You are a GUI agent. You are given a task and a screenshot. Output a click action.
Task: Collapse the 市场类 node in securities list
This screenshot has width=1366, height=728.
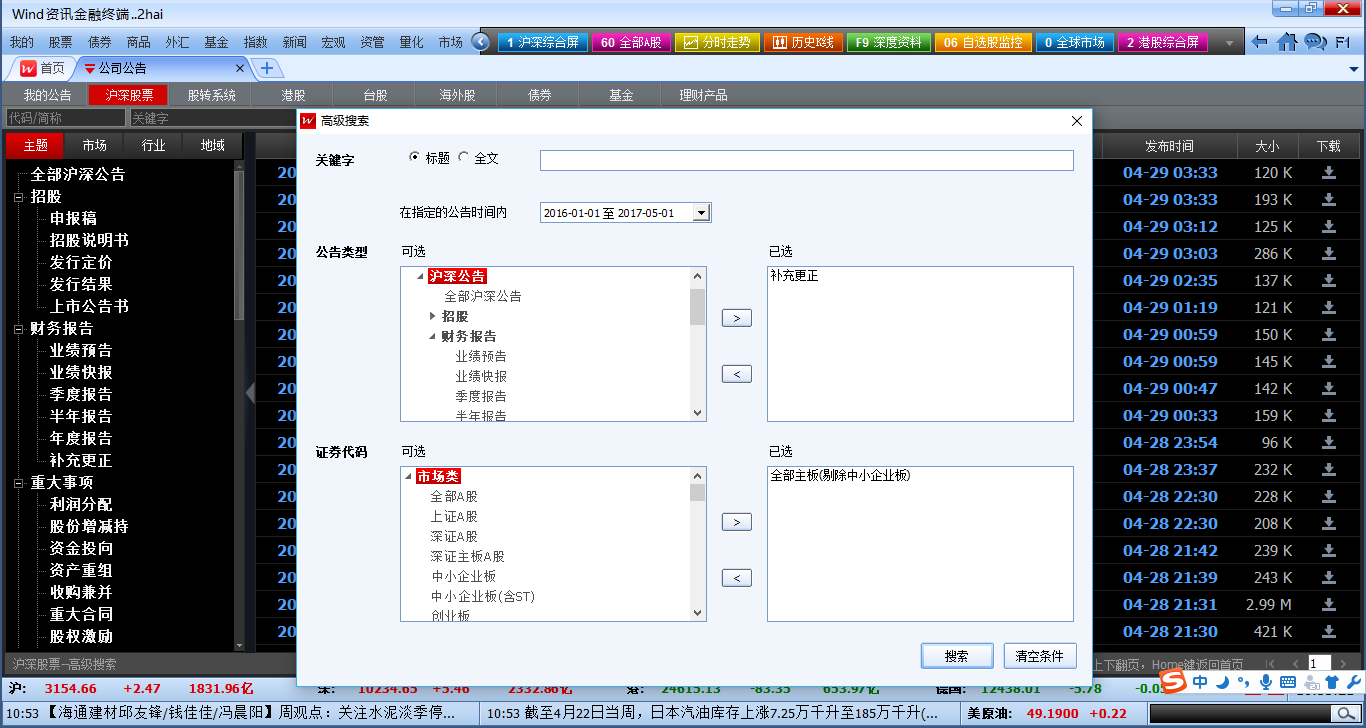409,477
